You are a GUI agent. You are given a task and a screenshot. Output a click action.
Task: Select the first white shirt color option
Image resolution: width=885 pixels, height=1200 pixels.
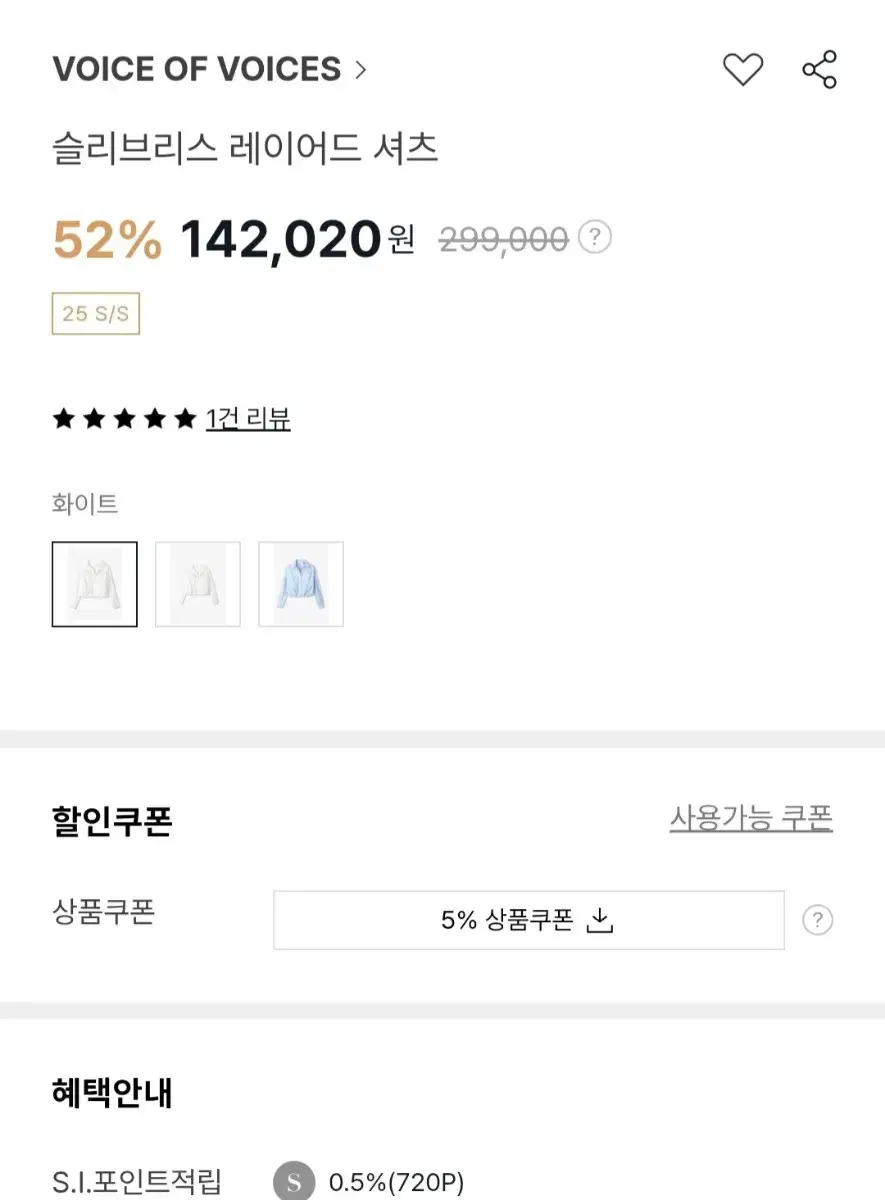pos(95,584)
